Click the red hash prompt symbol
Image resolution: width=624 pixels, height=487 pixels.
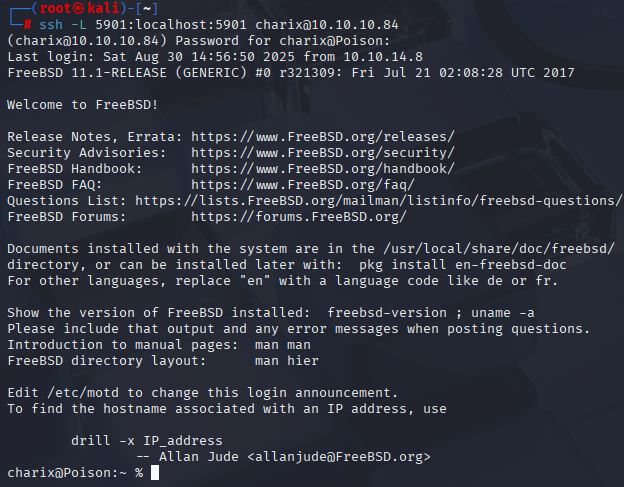(x=27, y=25)
